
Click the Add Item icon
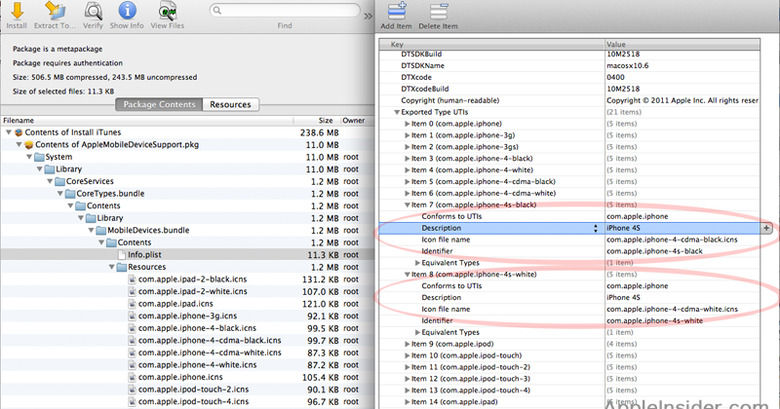(x=396, y=11)
